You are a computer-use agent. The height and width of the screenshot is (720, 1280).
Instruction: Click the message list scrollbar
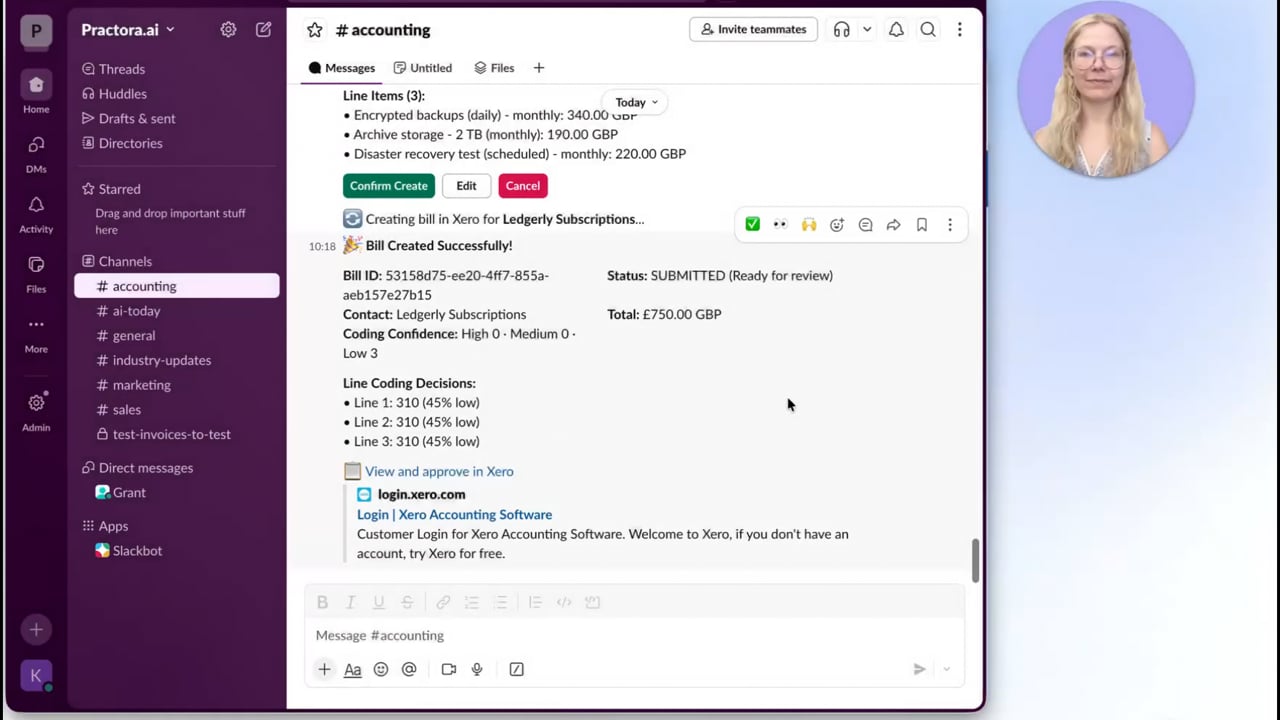pos(975,561)
